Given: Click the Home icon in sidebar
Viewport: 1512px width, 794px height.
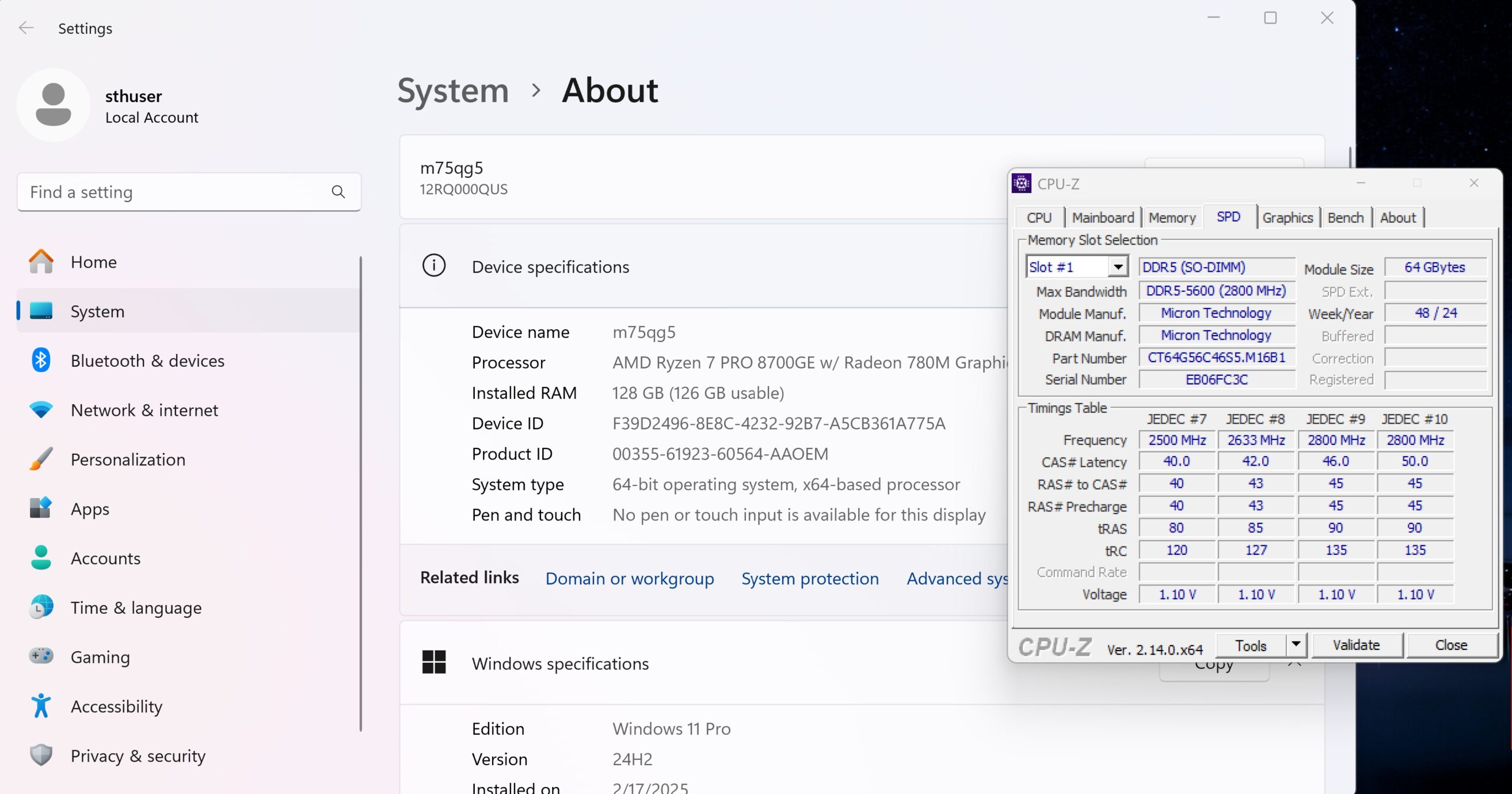Looking at the screenshot, I should coord(41,262).
